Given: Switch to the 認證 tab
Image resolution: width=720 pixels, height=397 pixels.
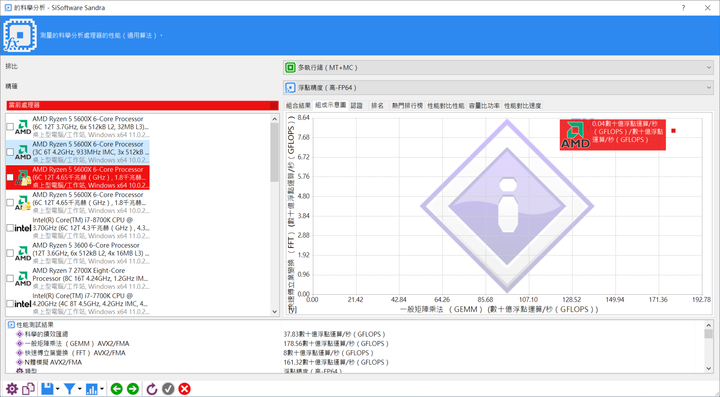Looking at the screenshot, I should [x=357, y=106].
